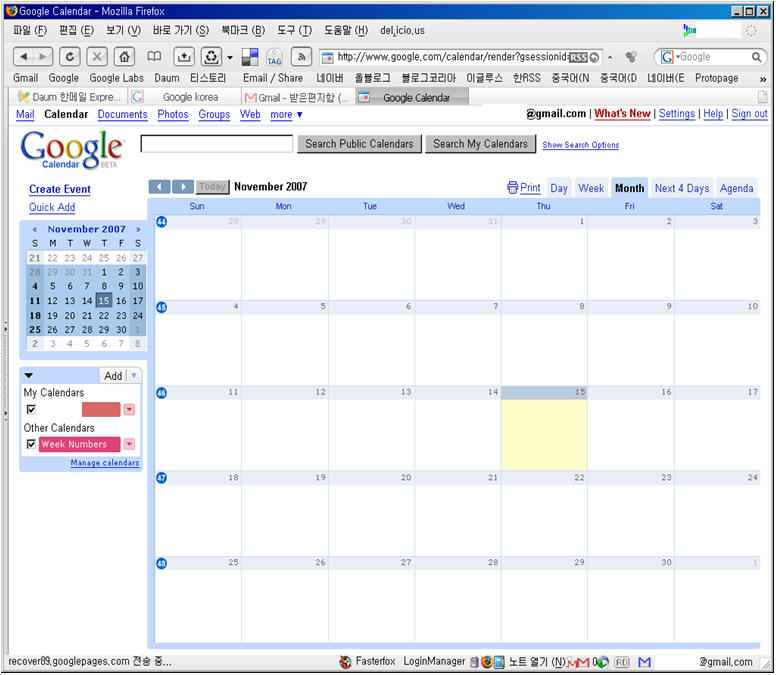
Task: Open the Settings link
Action: [x=677, y=114]
